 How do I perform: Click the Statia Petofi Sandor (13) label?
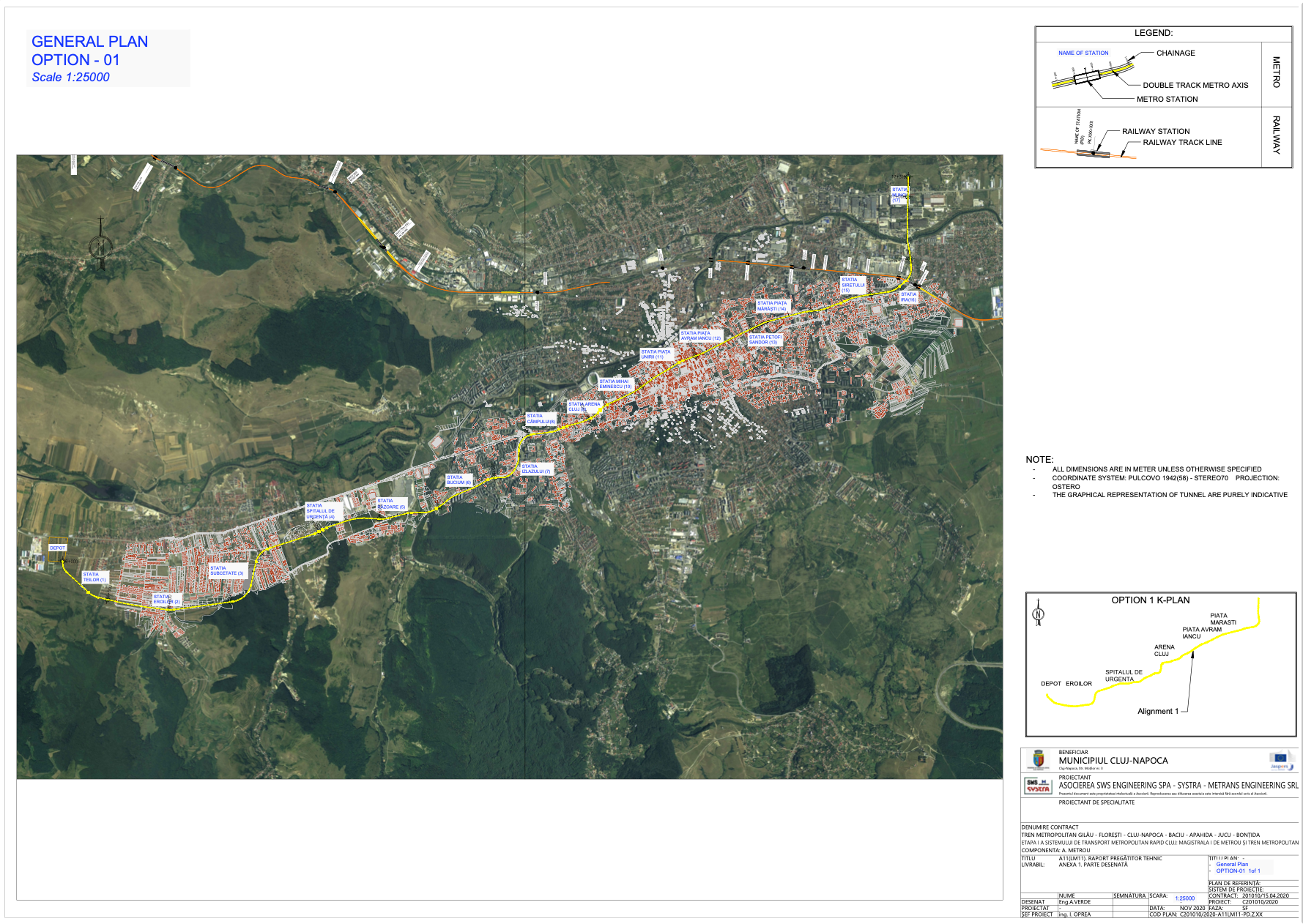click(765, 340)
